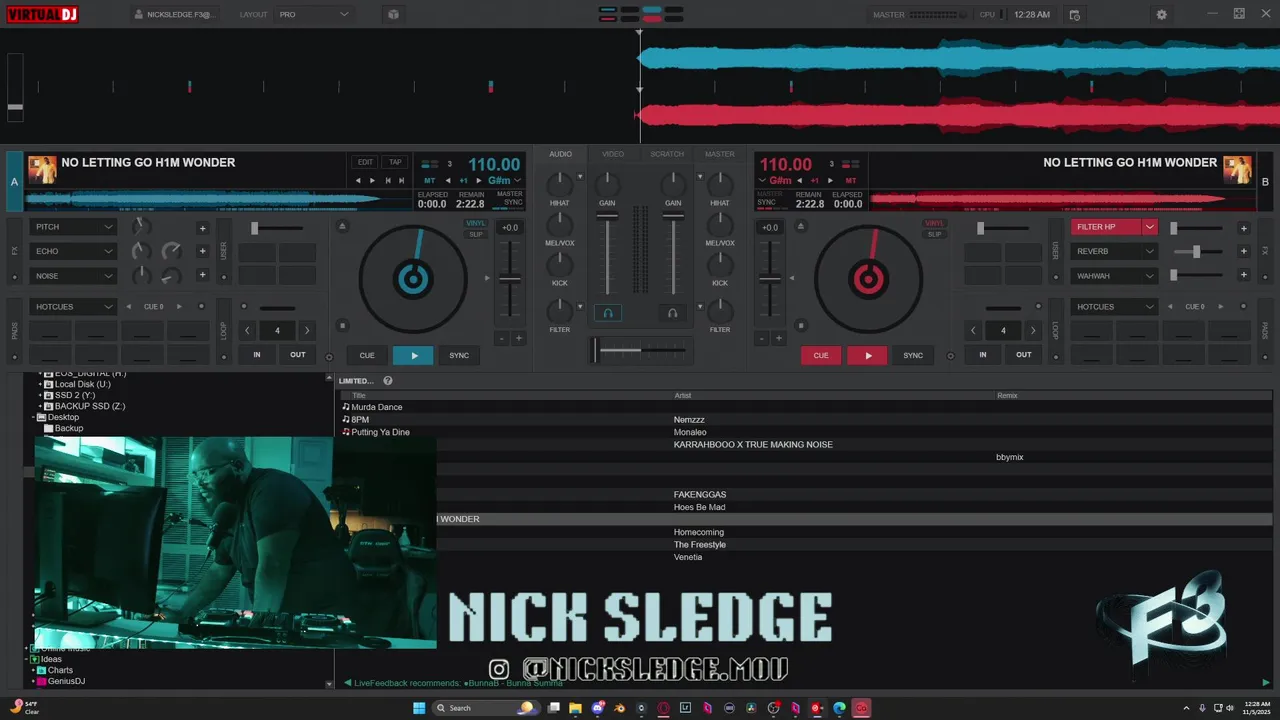Select GeniusDJ in the folder tree

[x=66, y=681]
